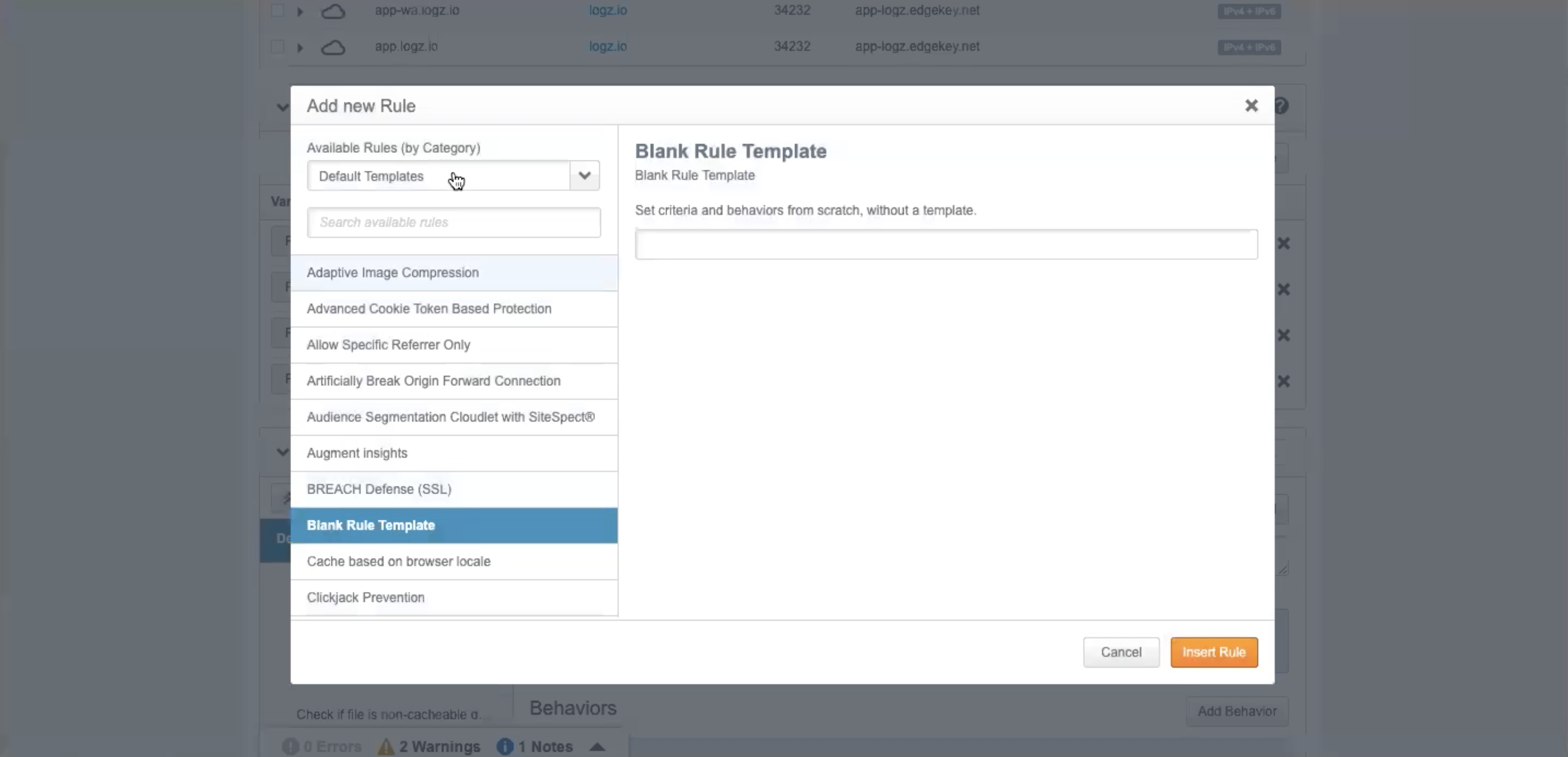Click the notes info icon
This screenshot has height=757, width=1568.
click(505, 746)
